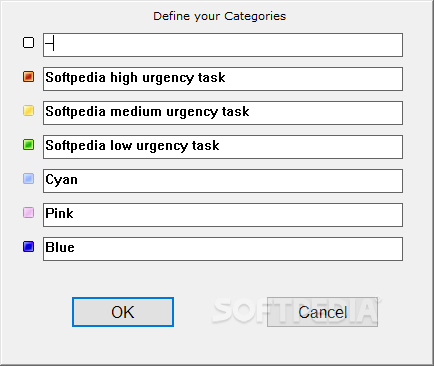Place cursor after the word 'Cyan'
Viewport: 434px width, 366px height.
tap(78, 179)
